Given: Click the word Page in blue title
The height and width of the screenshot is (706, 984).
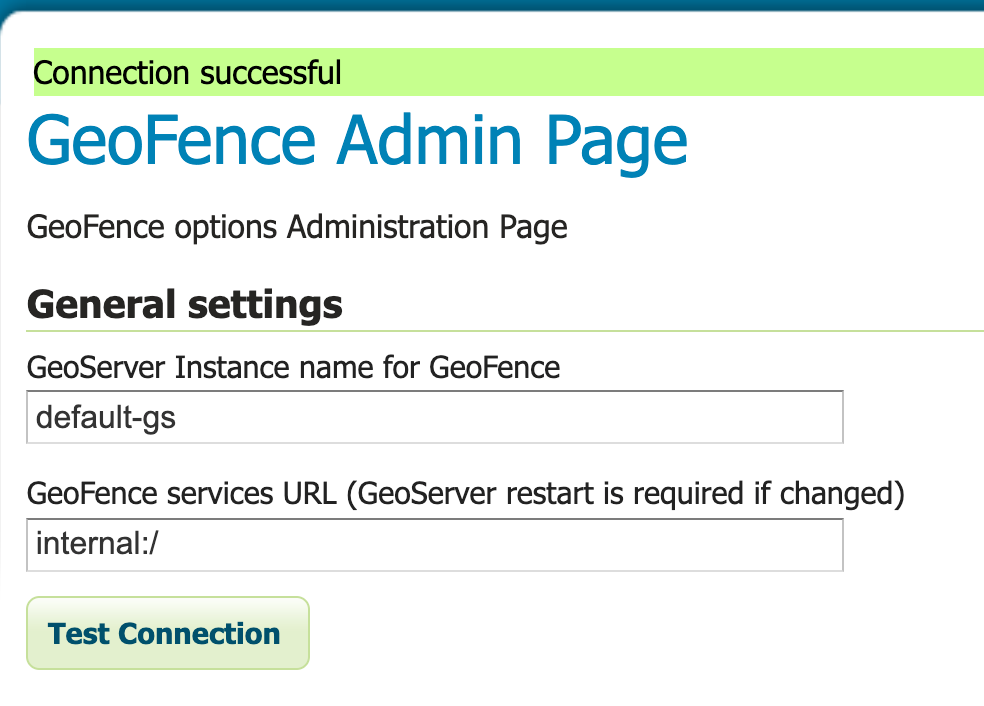Looking at the screenshot, I should coord(617,144).
